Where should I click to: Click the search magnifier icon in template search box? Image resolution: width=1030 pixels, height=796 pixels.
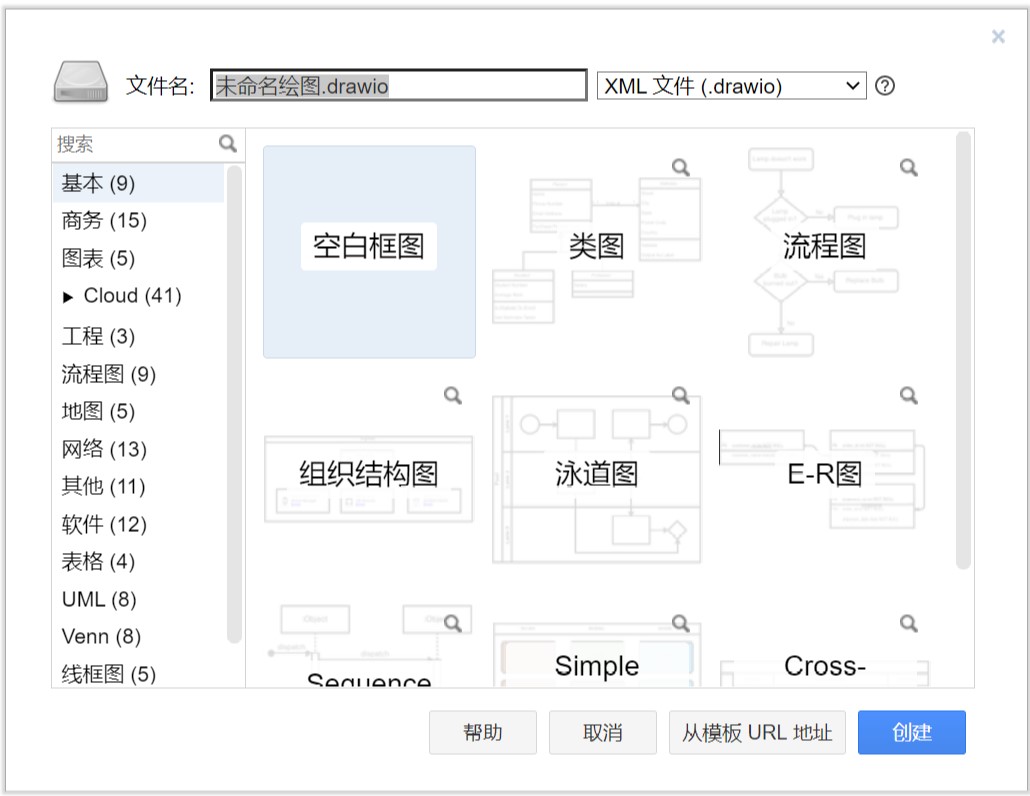tap(228, 143)
